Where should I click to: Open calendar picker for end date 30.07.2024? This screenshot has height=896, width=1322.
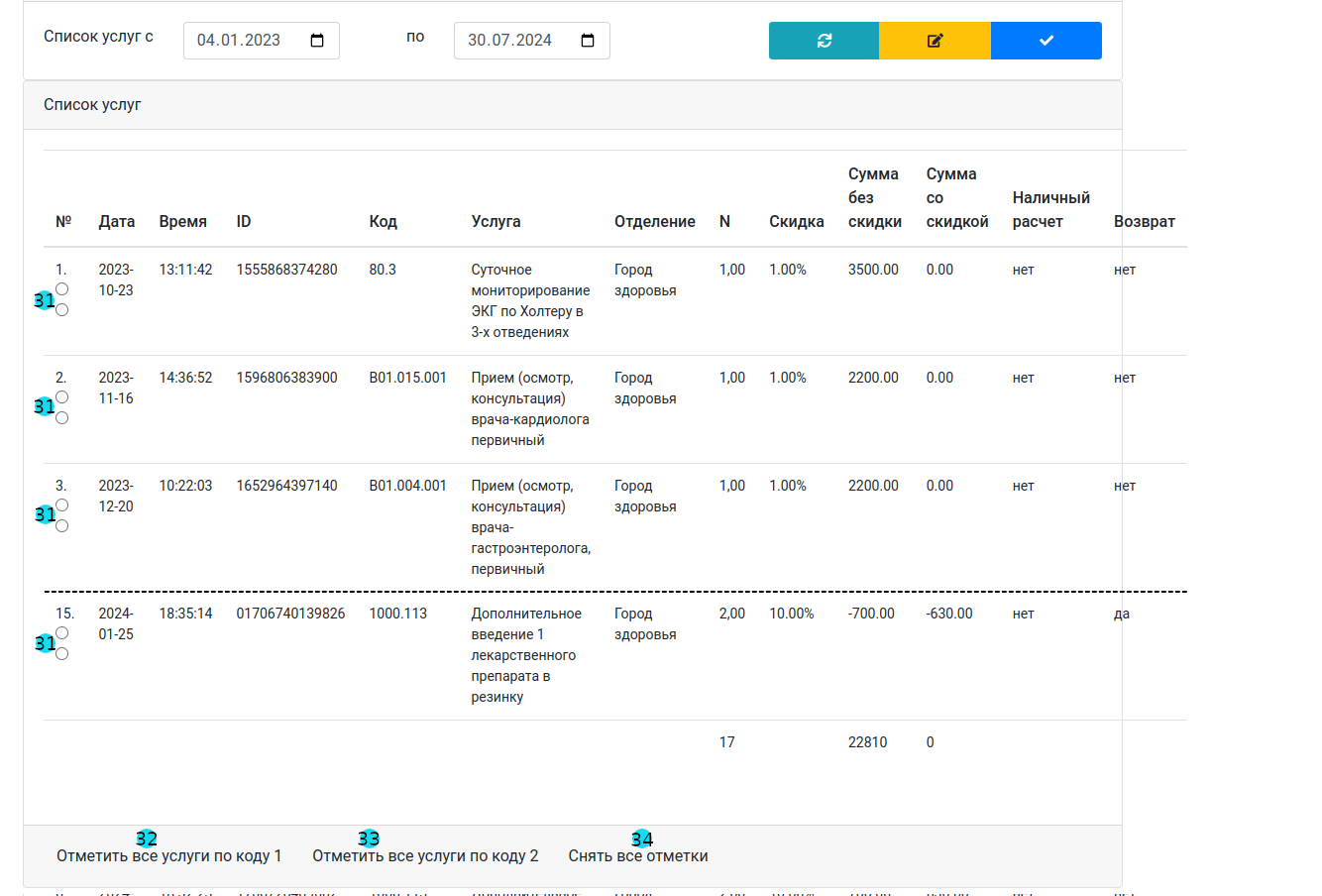click(588, 41)
